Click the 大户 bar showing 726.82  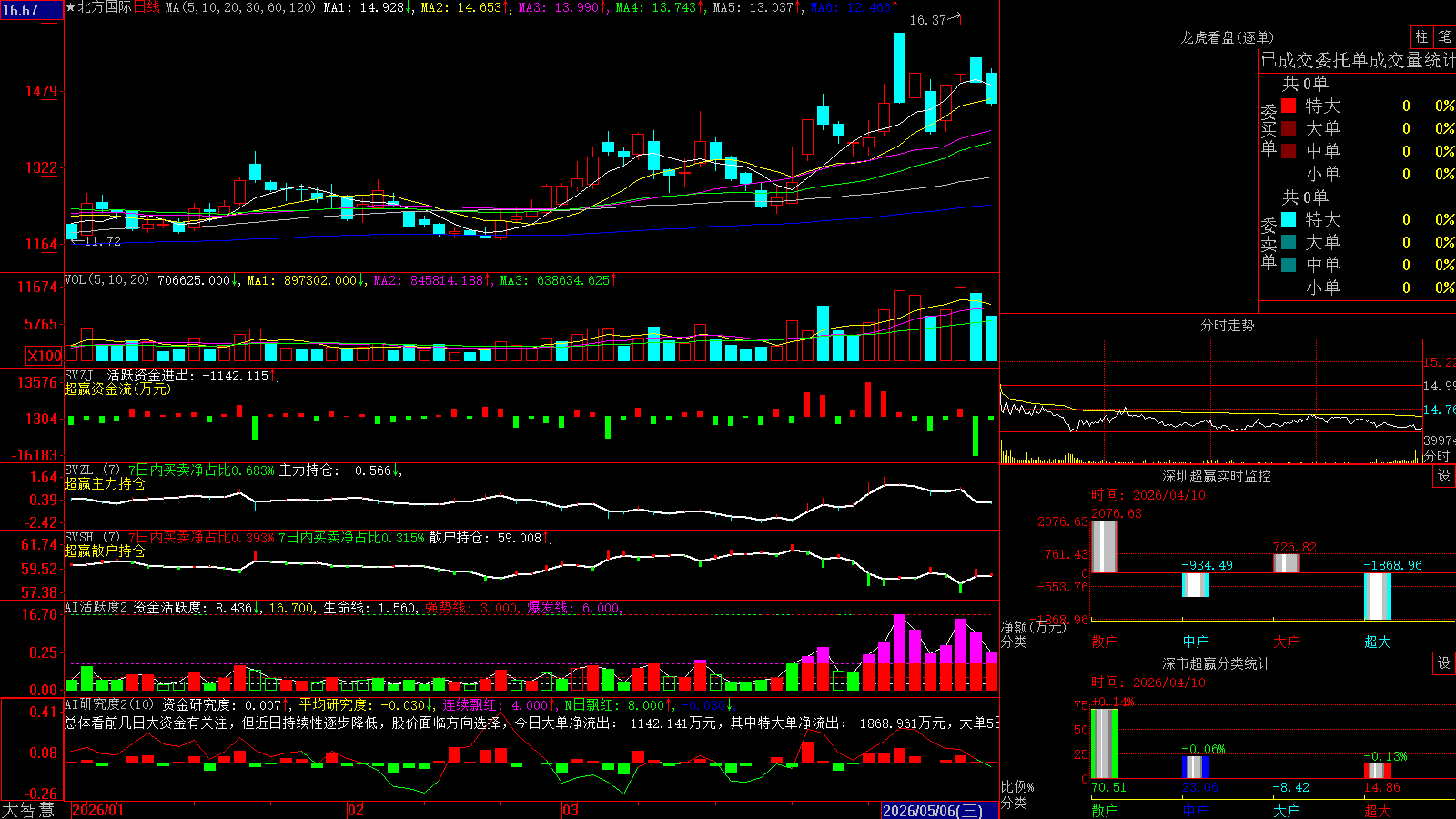tap(1286, 563)
